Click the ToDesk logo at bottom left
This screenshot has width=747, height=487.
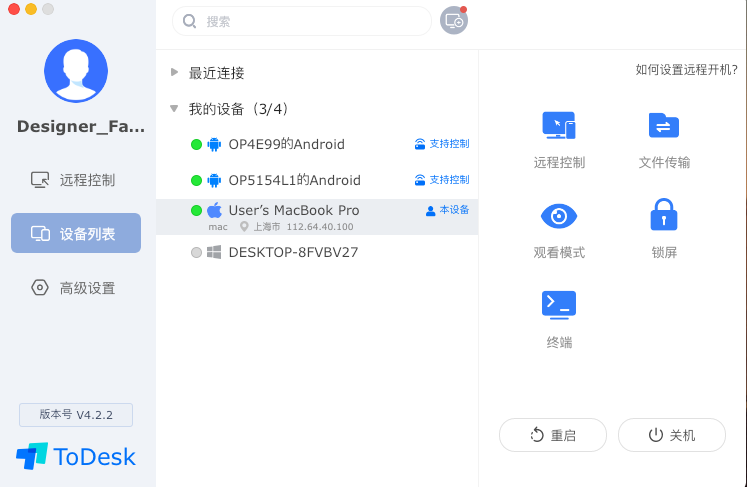(76, 457)
